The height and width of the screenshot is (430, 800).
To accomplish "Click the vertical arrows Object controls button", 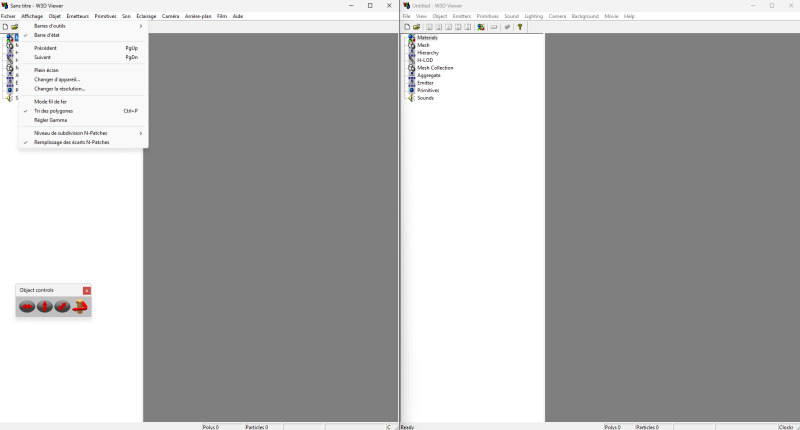I will [45, 306].
